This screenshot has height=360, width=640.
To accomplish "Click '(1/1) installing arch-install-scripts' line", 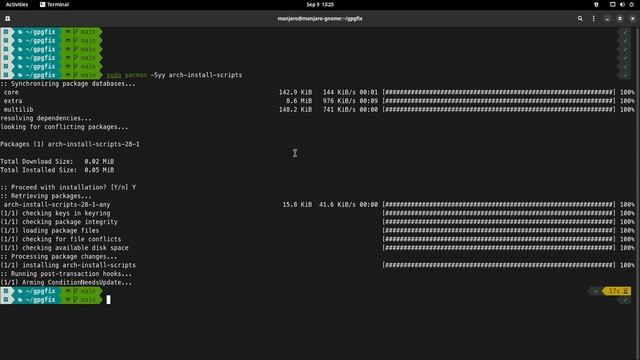I will coord(68,265).
